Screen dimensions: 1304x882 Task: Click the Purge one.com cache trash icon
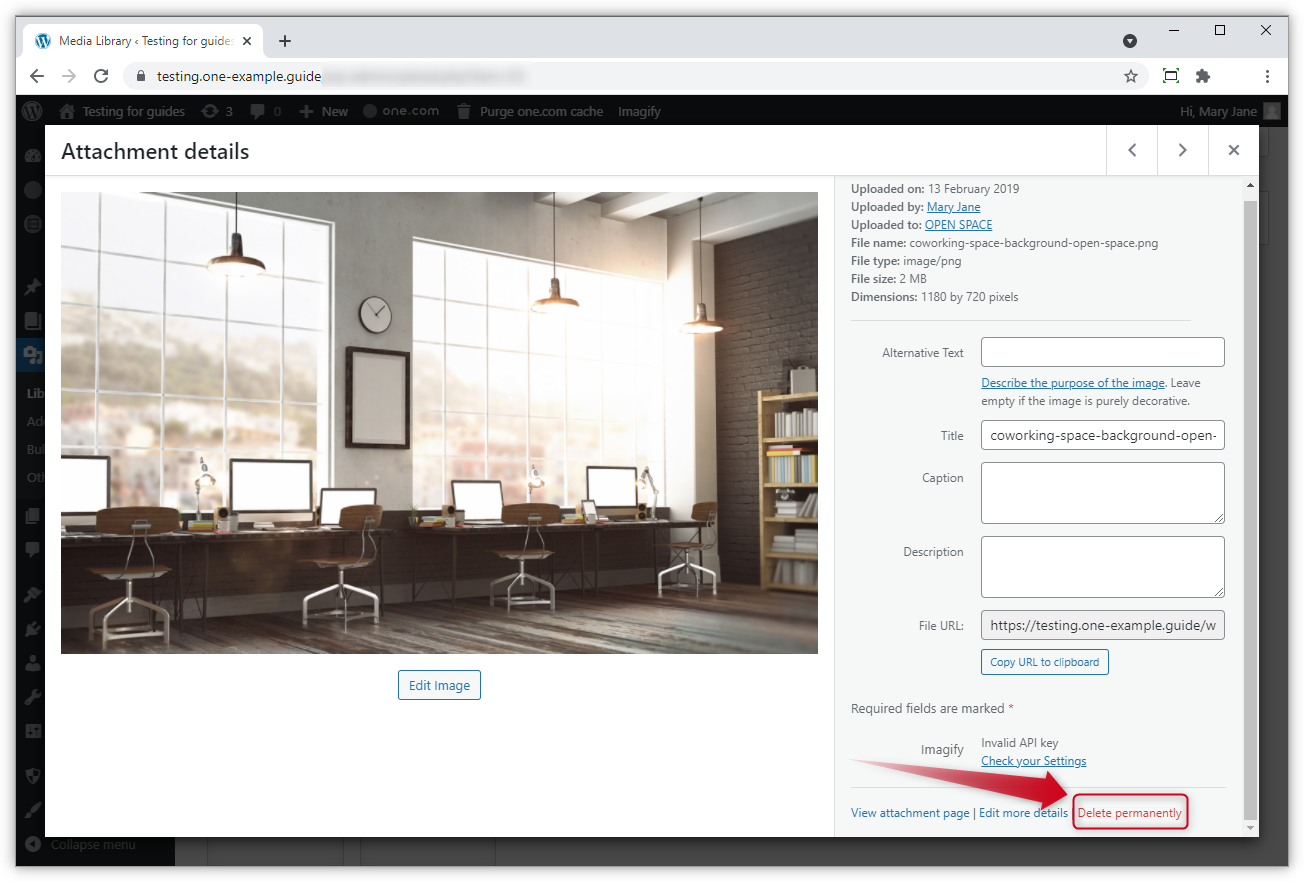tap(463, 111)
